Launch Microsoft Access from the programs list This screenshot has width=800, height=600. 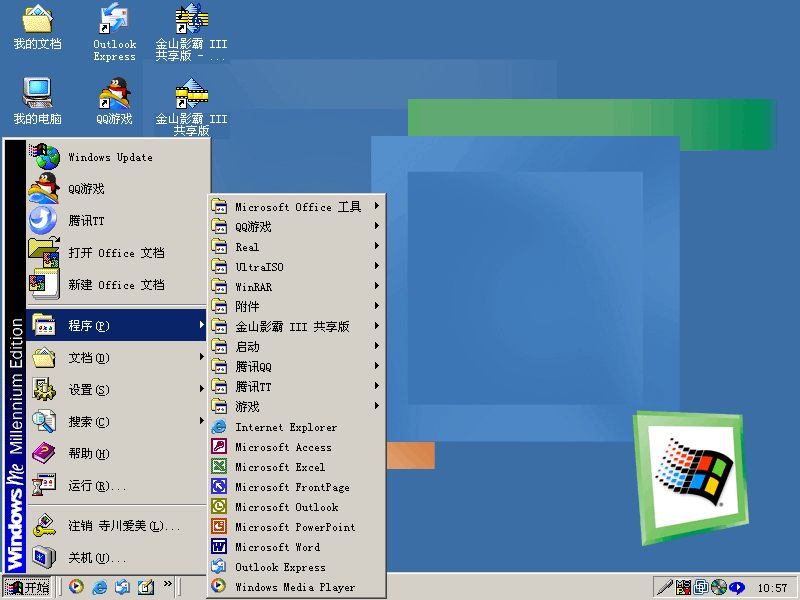pyautogui.click(x=296, y=446)
